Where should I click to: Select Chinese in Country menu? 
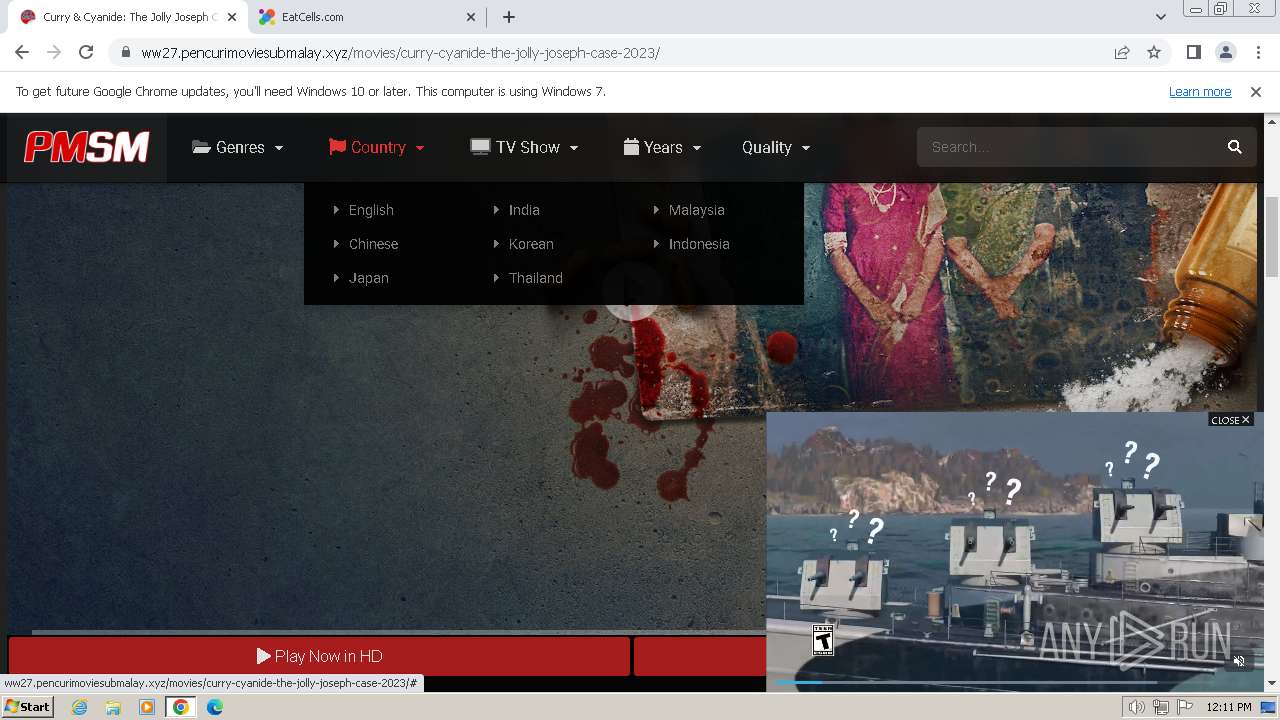click(373, 244)
